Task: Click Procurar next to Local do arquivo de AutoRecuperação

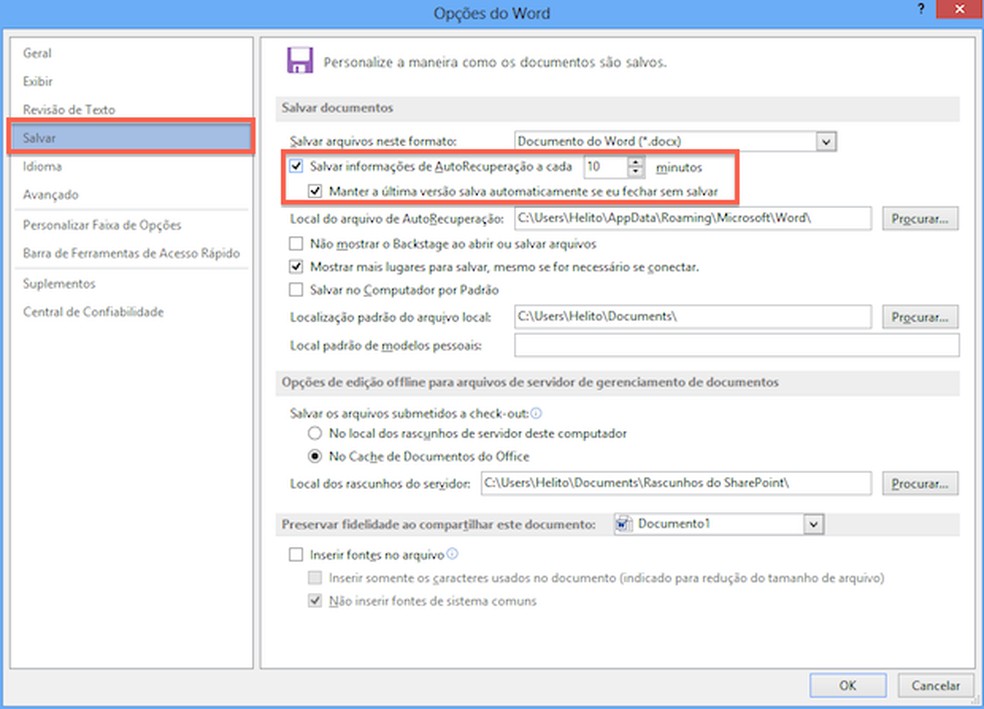Action: (919, 218)
